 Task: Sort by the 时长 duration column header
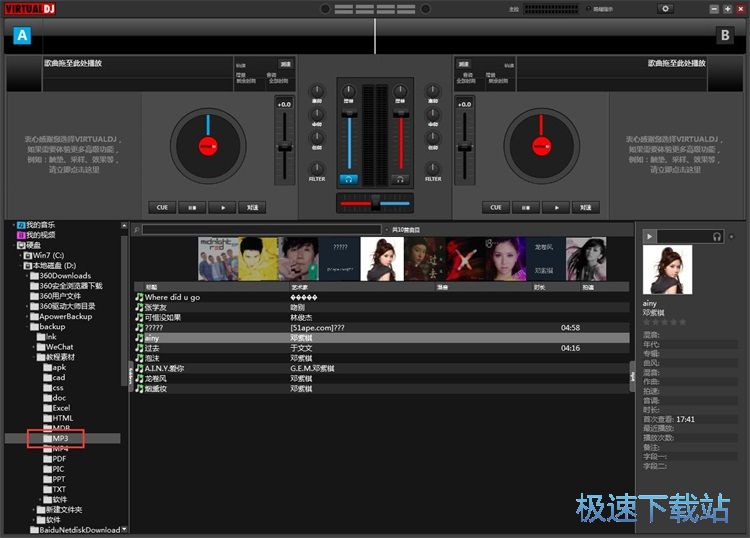pyautogui.click(x=556, y=287)
